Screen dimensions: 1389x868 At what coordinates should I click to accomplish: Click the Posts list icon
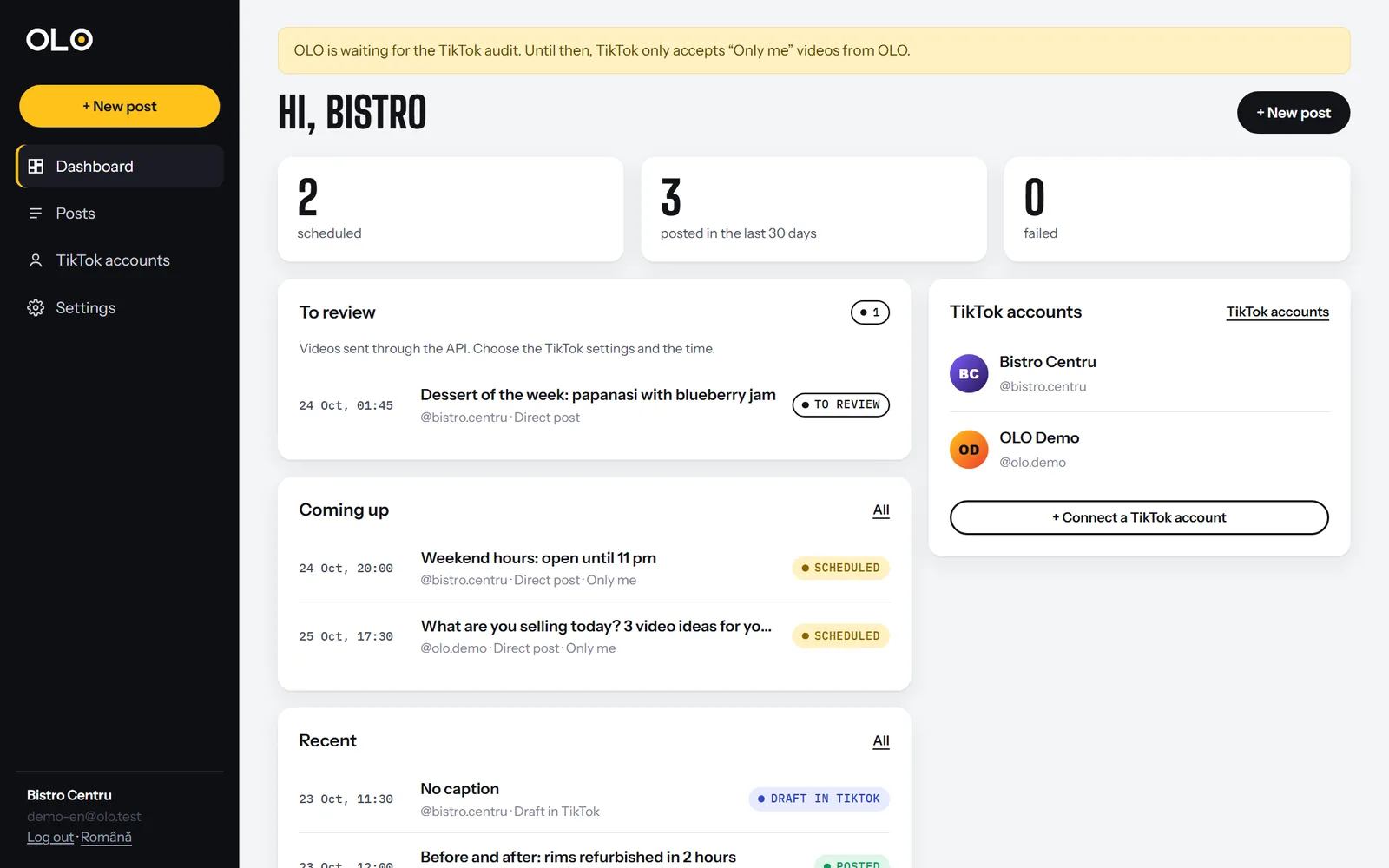(36, 214)
